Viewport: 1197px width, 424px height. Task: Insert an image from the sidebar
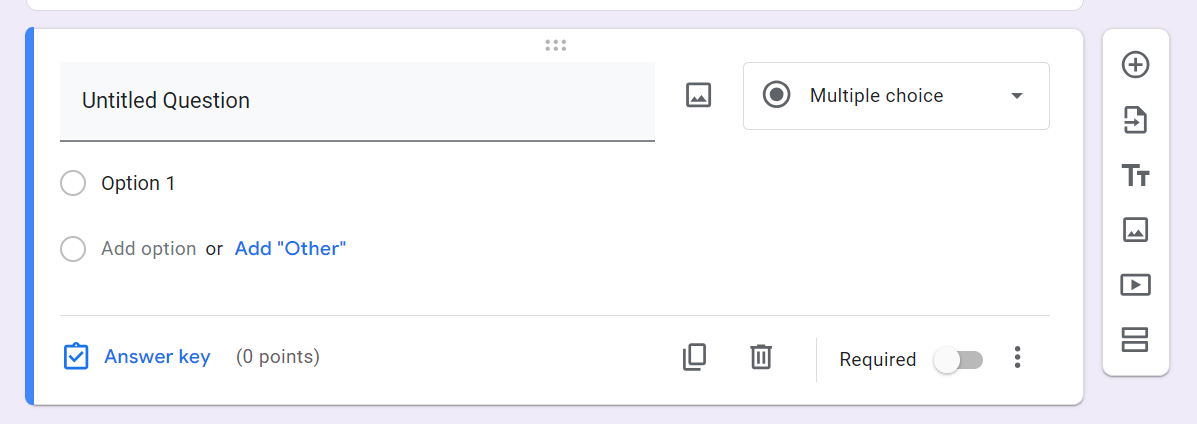(1135, 230)
